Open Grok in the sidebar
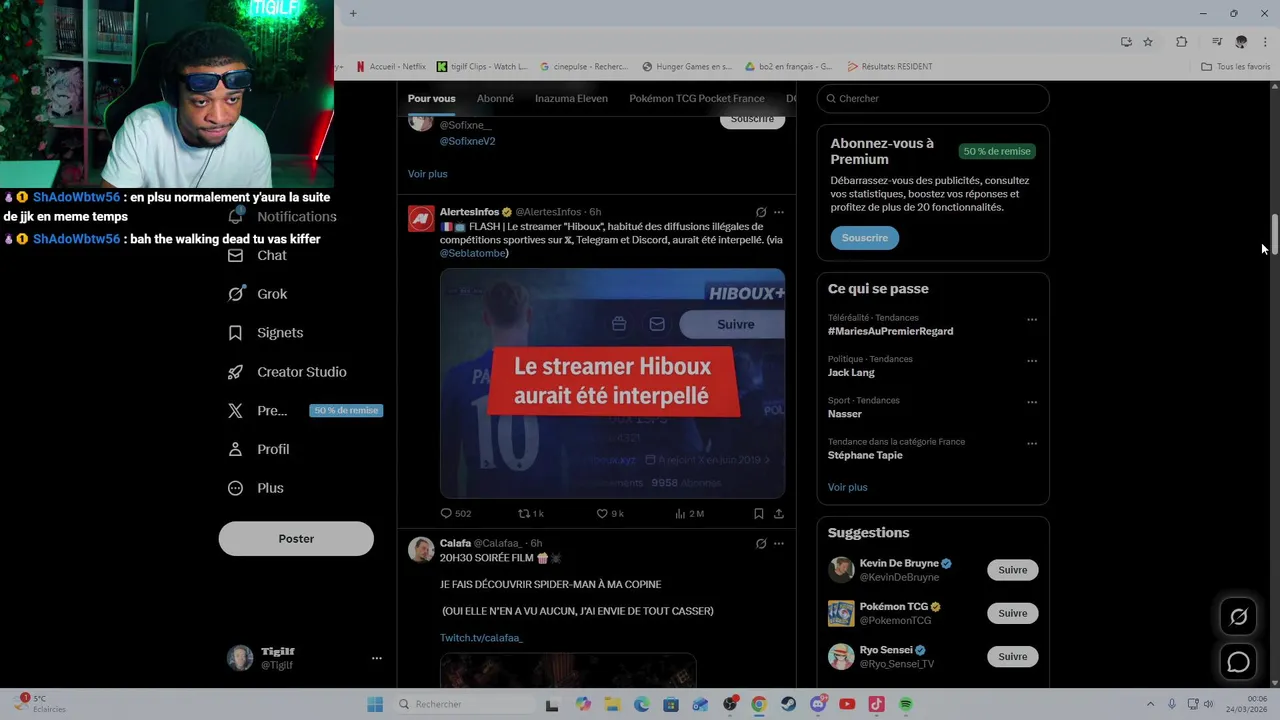Image resolution: width=1280 pixels, height=720 pixels. 257,294
